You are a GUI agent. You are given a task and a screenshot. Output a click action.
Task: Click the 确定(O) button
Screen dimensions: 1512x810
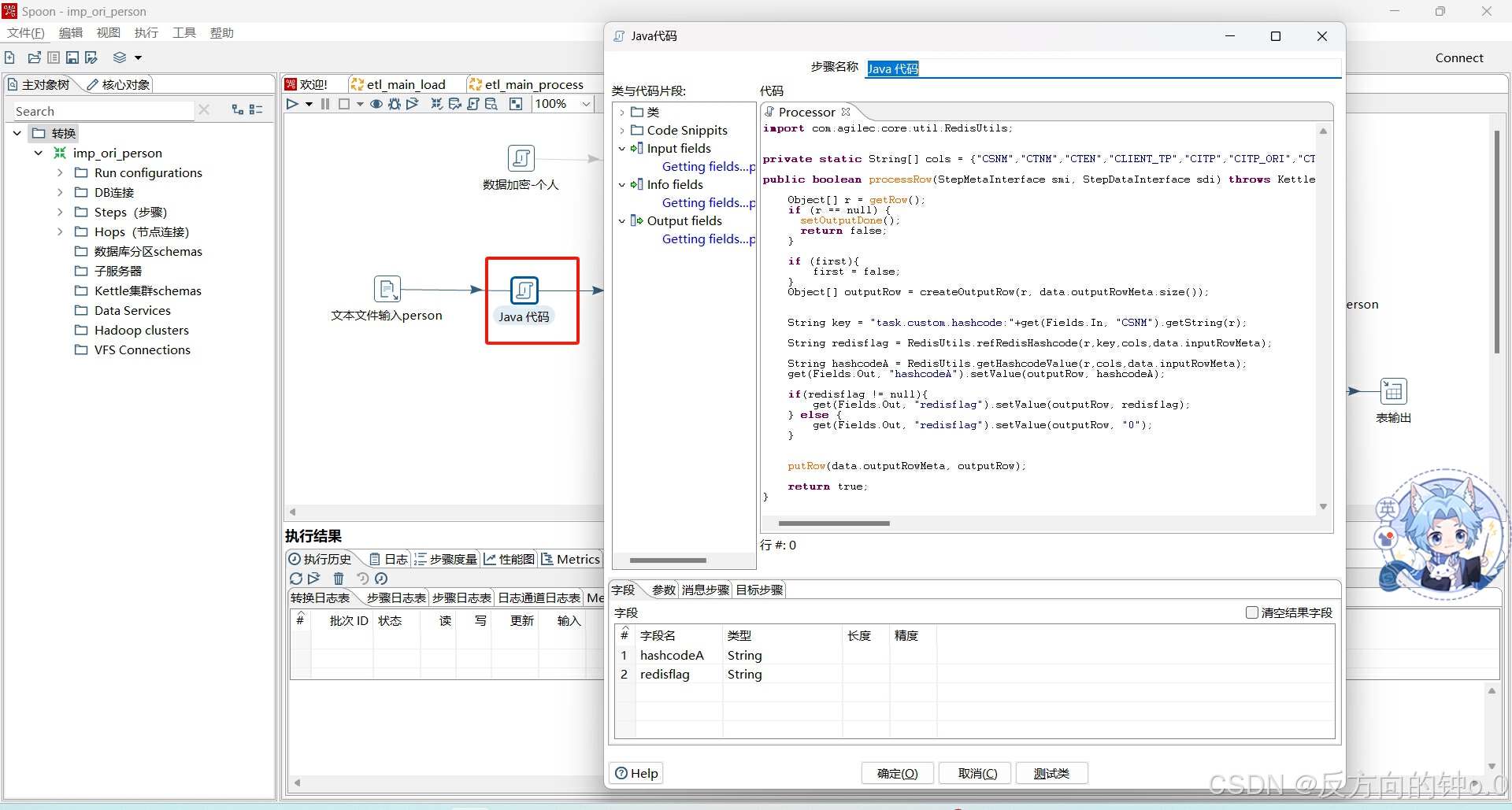pyautogui.click(x=897, y=773)
